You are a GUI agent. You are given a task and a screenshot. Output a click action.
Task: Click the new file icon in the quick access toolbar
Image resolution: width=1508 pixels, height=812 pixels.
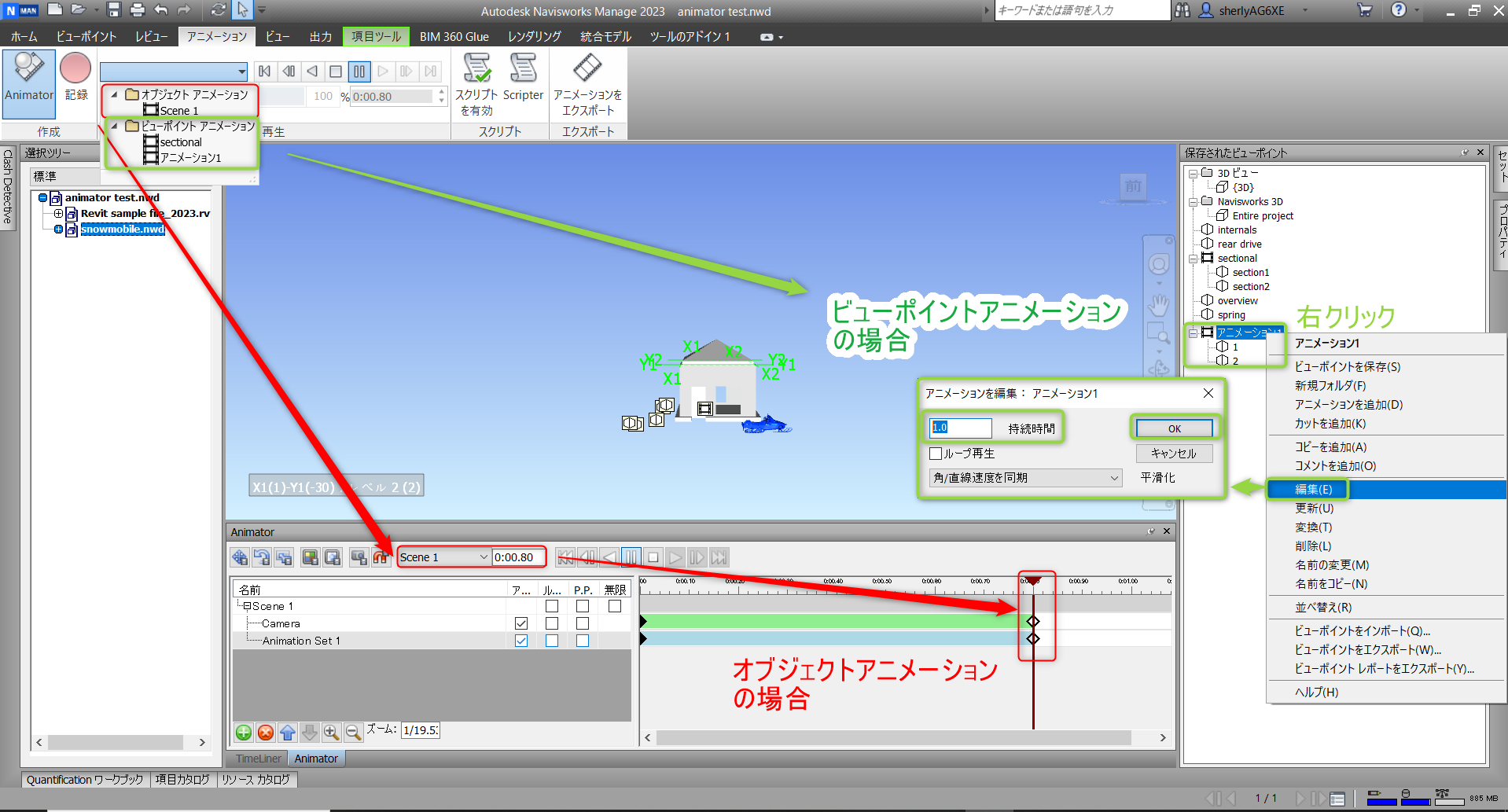(55, 10)
